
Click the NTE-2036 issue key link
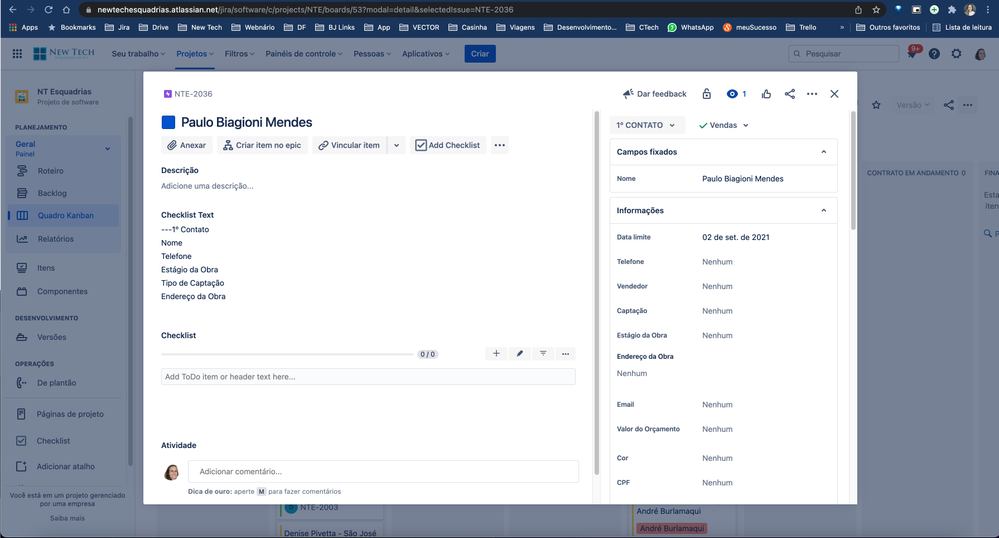[x=193, y=94]
